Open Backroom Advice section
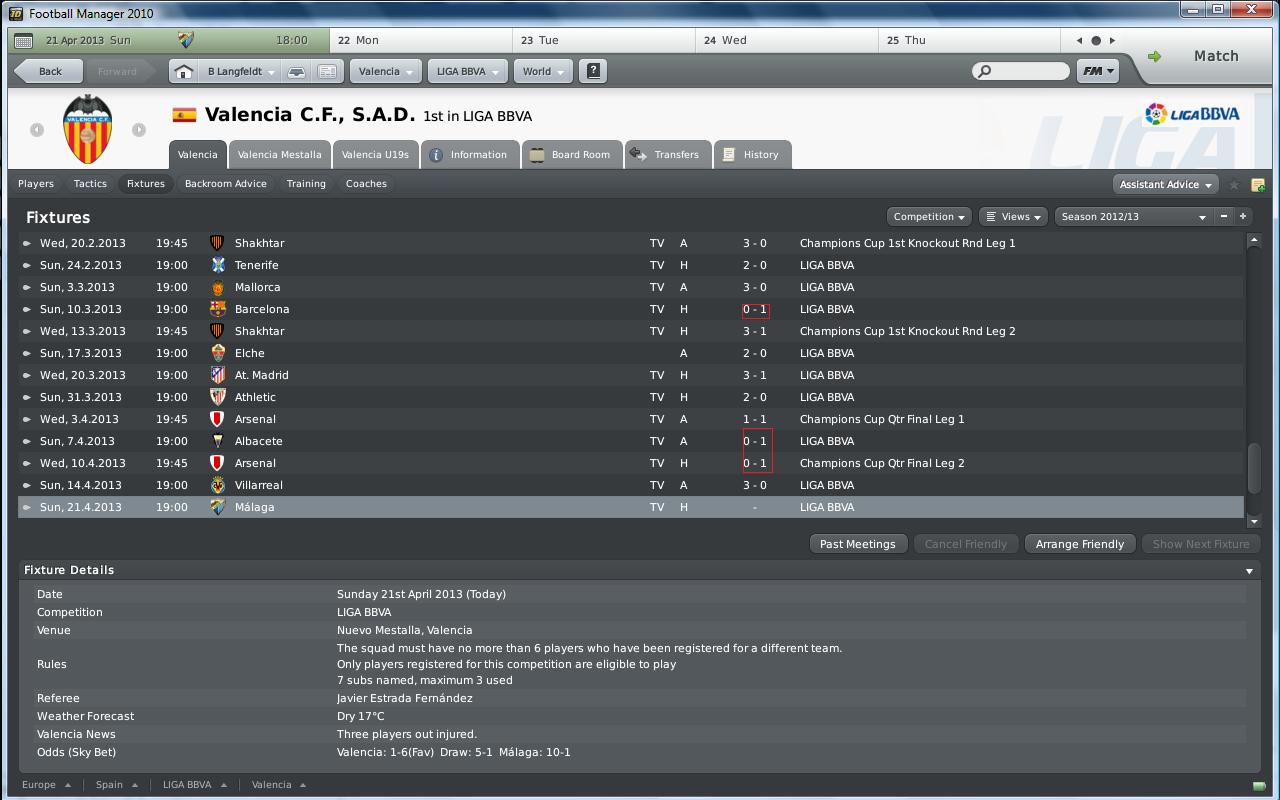Image resolution: width=1280 pixels, height=800 pixels. [x=226, y=184]
